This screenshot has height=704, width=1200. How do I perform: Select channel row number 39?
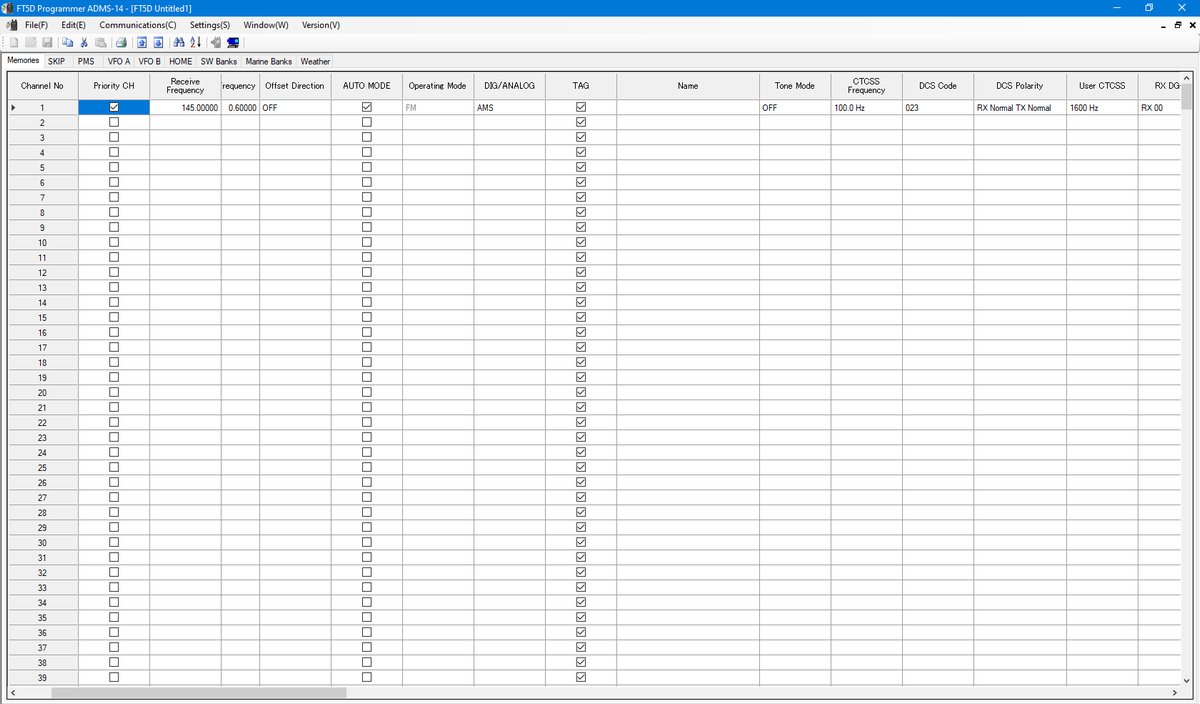click(x=42, y=677)
